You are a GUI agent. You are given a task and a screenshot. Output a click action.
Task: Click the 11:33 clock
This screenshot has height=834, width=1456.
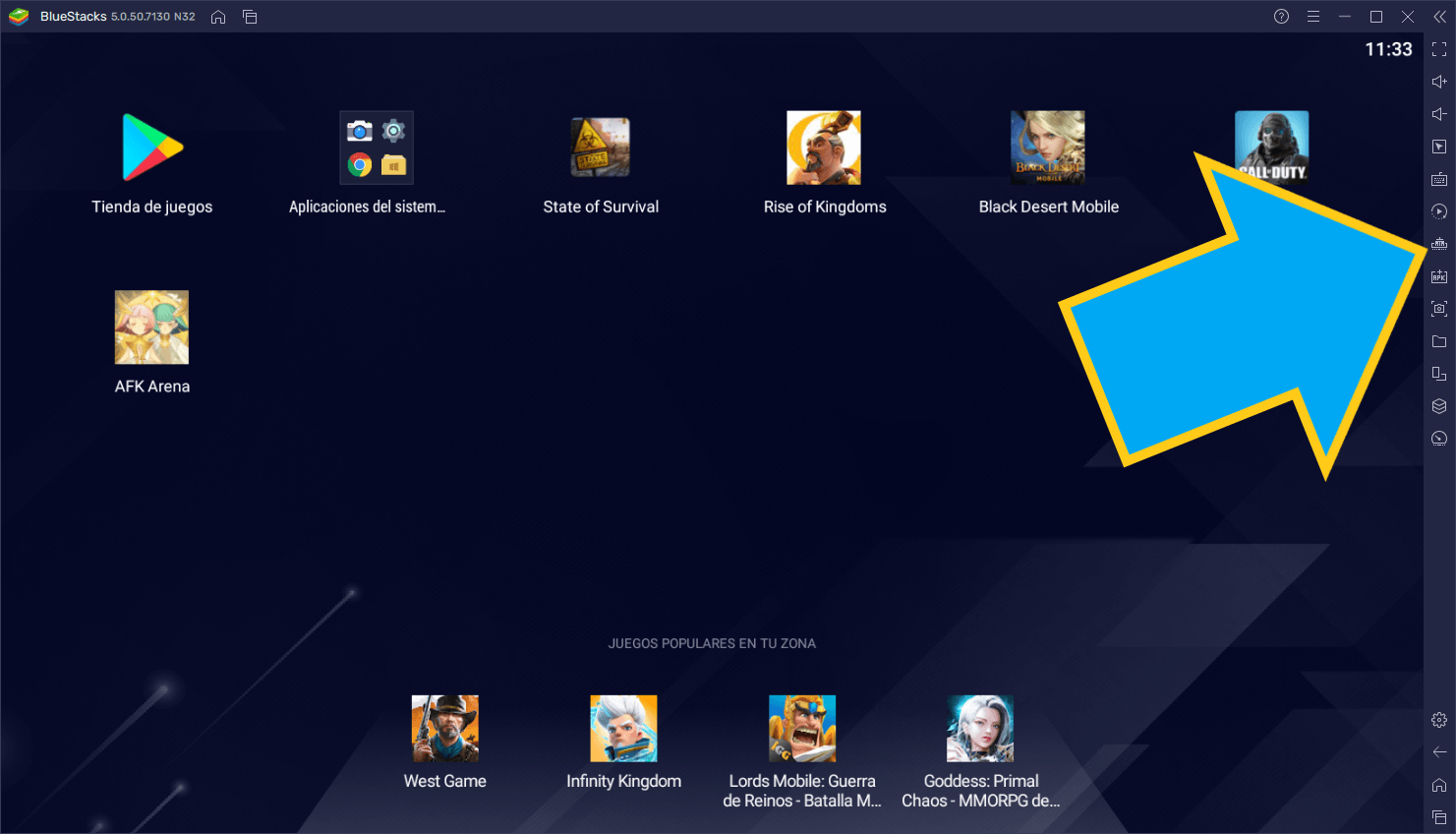1388,49
